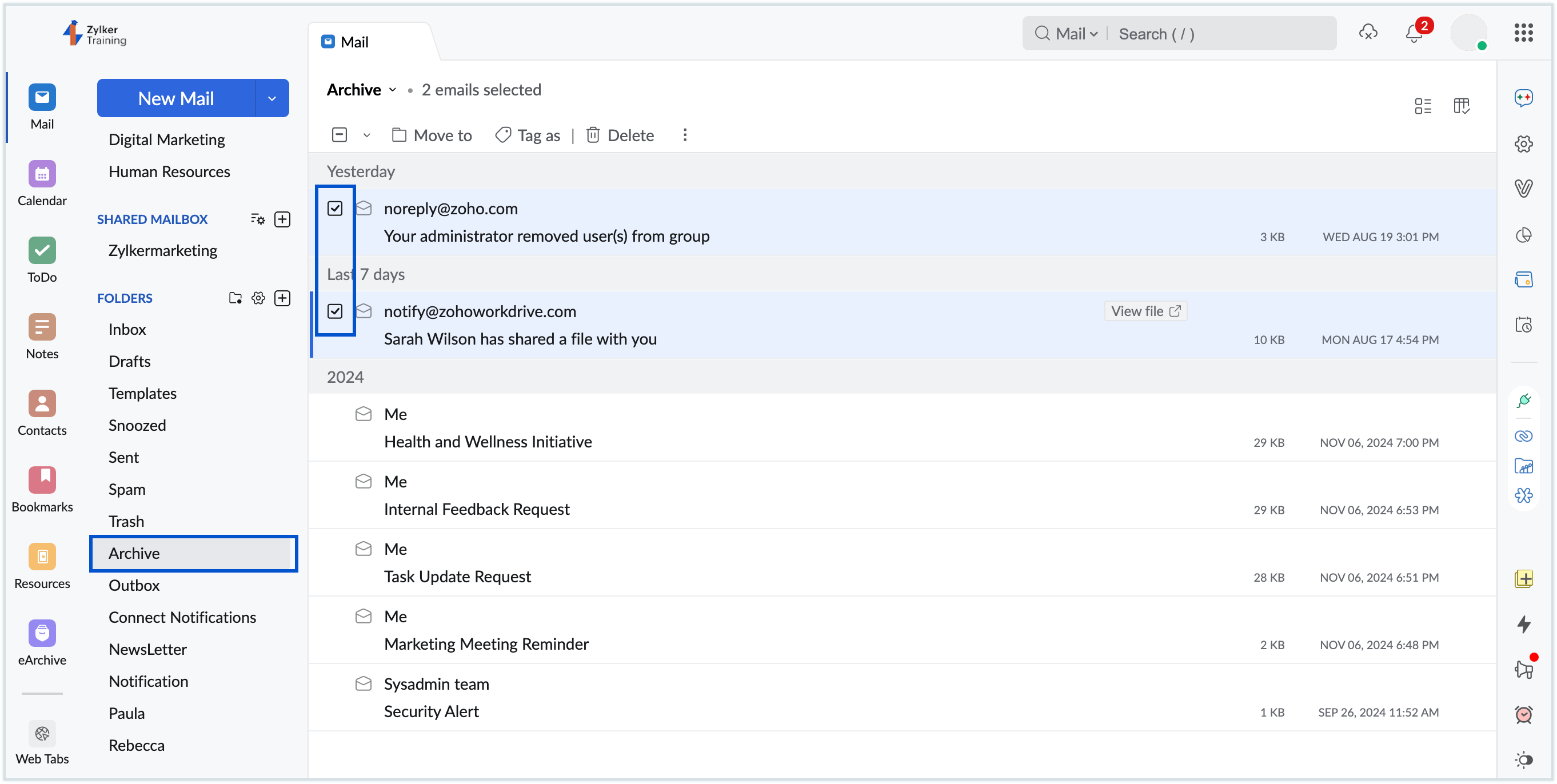Open column/reading pane layout icon
This screenshot has width=1557, height=784.
tap(1462, 106)
